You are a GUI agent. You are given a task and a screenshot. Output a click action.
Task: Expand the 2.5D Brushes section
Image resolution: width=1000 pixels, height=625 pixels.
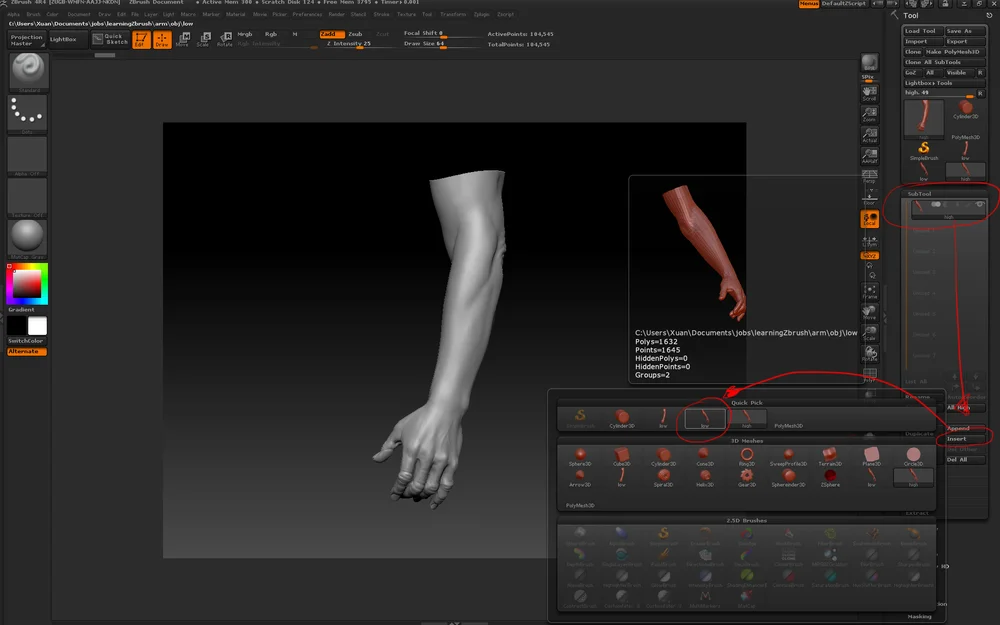pos(748,520)
